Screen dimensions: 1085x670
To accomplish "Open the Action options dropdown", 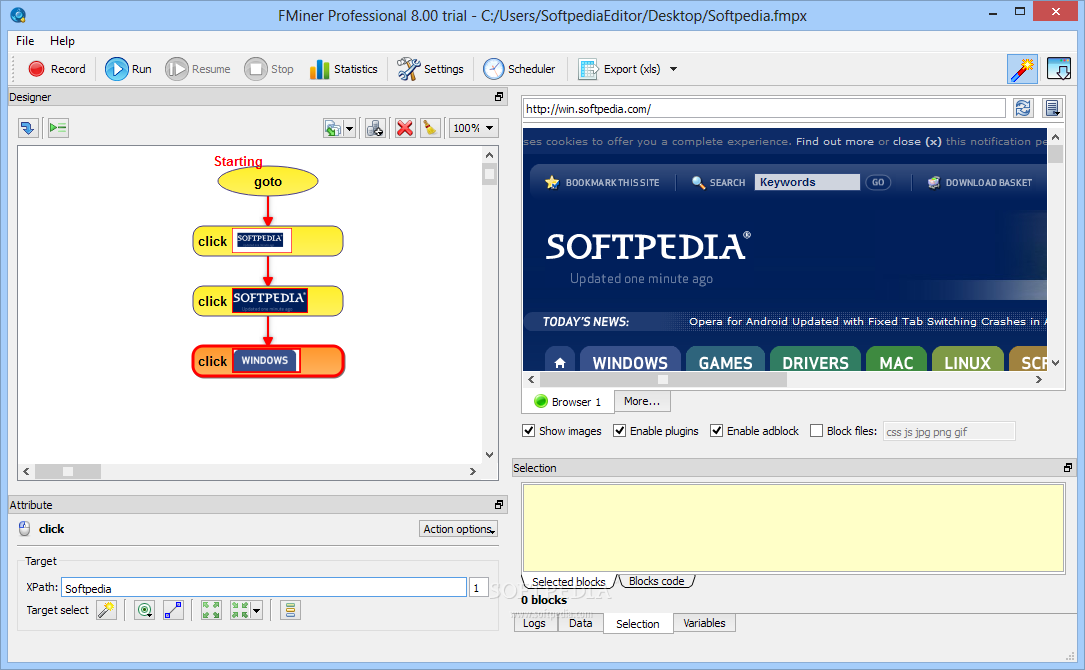I will click(458, 529).
